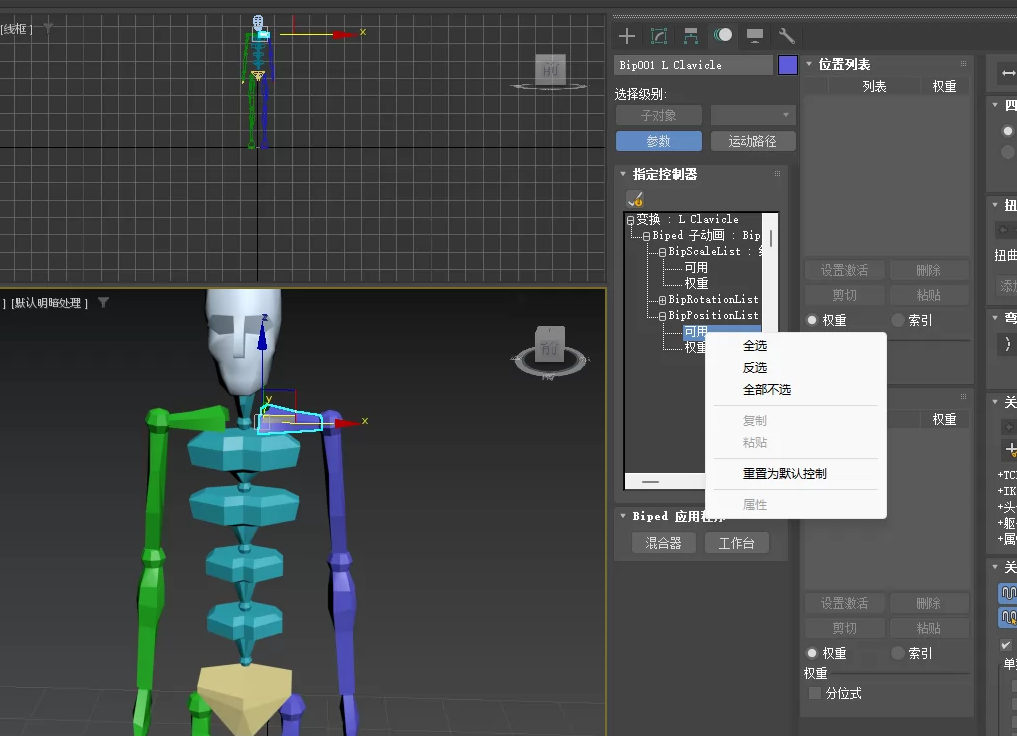The image size is (1017, 736).
Task: Open the 混合器 button
Action: [663, 543]
